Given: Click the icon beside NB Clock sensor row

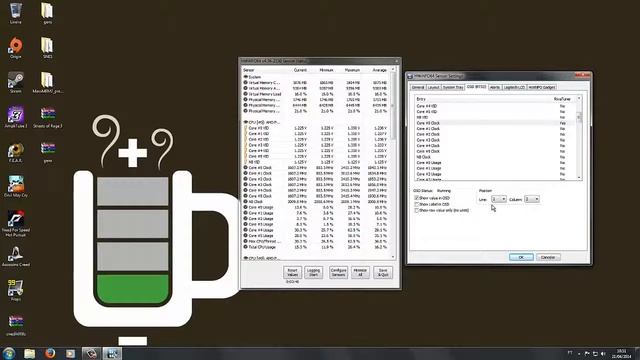Looking at the screenshot, I should point(245,202).
